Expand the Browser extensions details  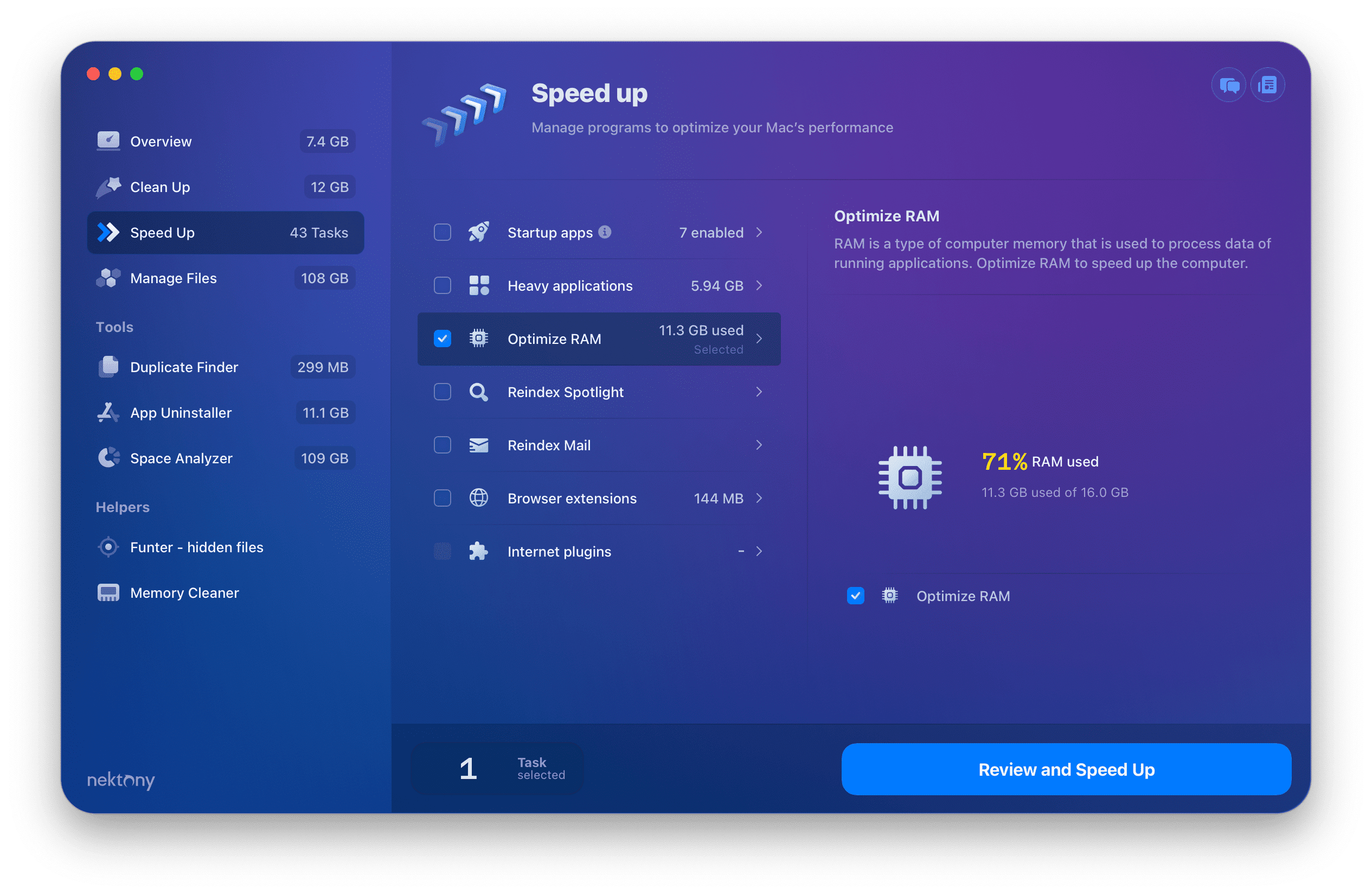click(x=762, y=498)
